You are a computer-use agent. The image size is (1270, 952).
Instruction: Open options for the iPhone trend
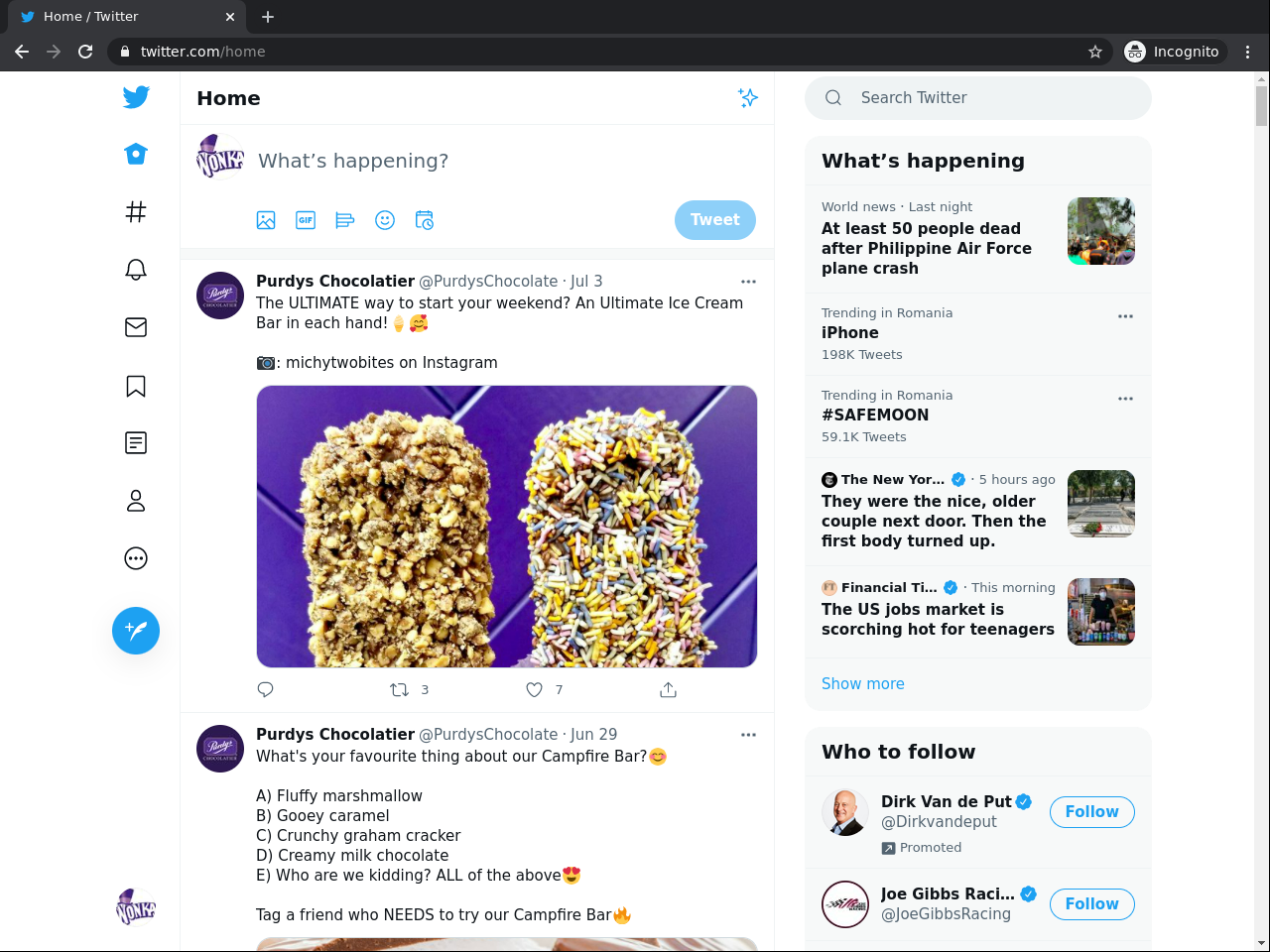(1125, 316)
